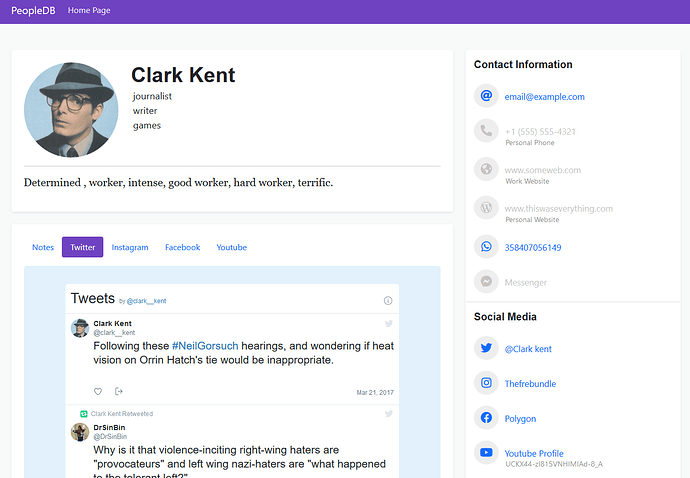Image resolution: width=690 pixels, height=478 pixels.
Task: Click the Messenger label
Action: click(x=525, y=283)
